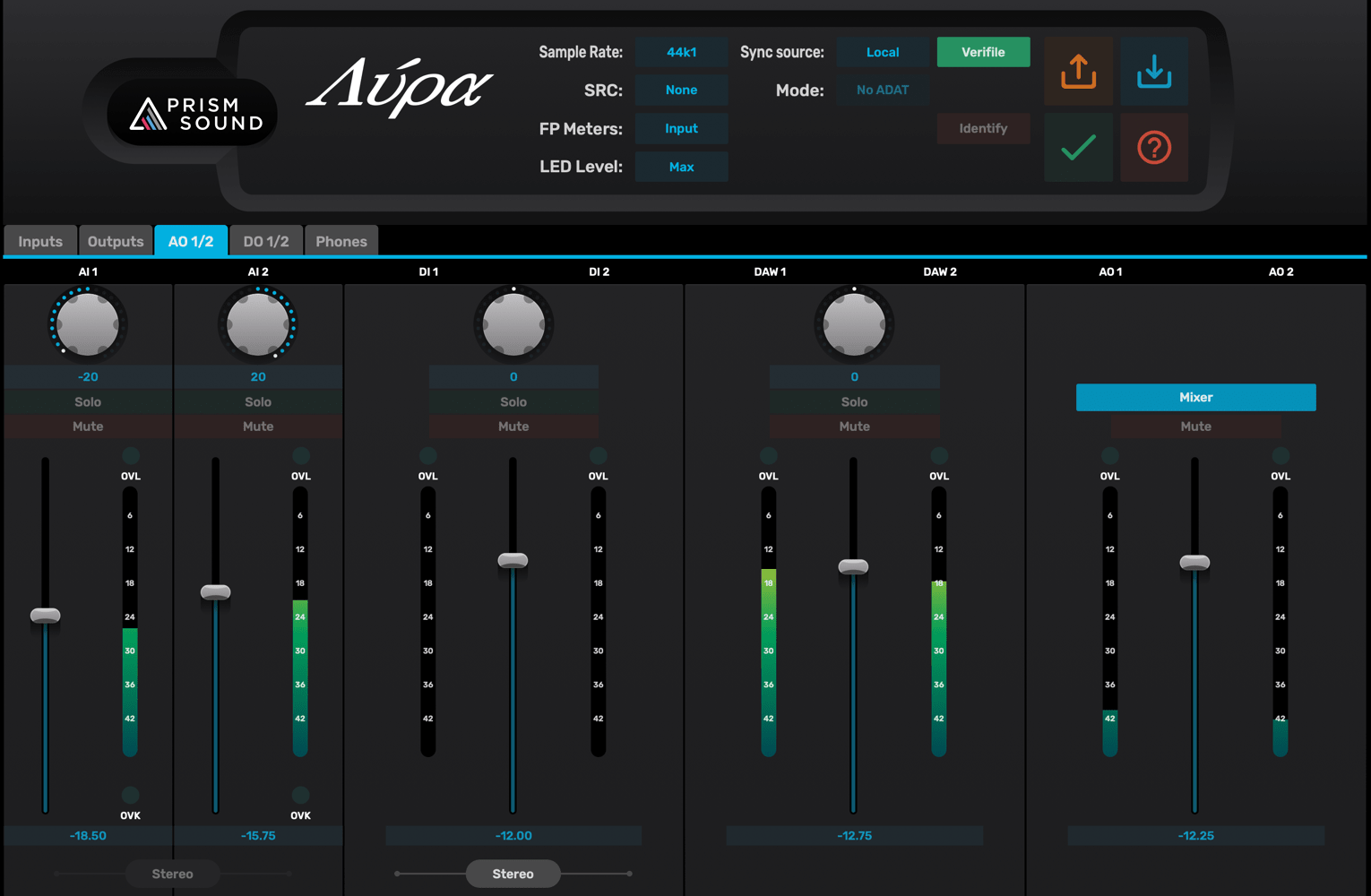Image resolution: width=1371 pixels, height=896 pixels.
Task: Click the AI 1 fader handle
Action: point(45,616)
